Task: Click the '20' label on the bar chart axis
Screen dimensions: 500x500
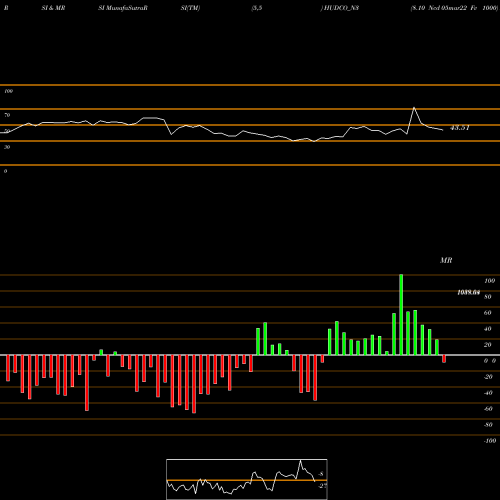Action: (x=488, y=345)
